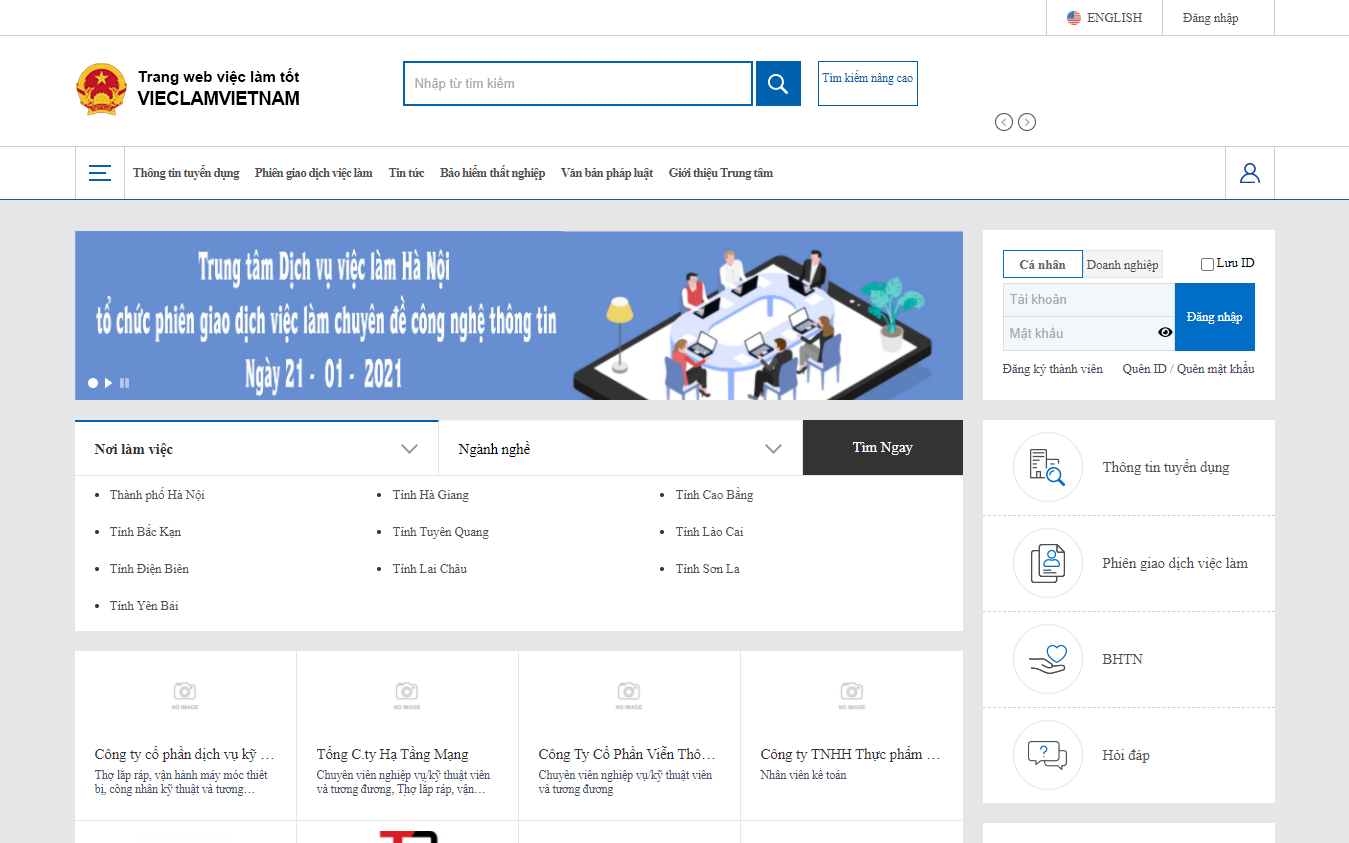
Task: Click the Tài khoản username field
Action: (1088, 300)
